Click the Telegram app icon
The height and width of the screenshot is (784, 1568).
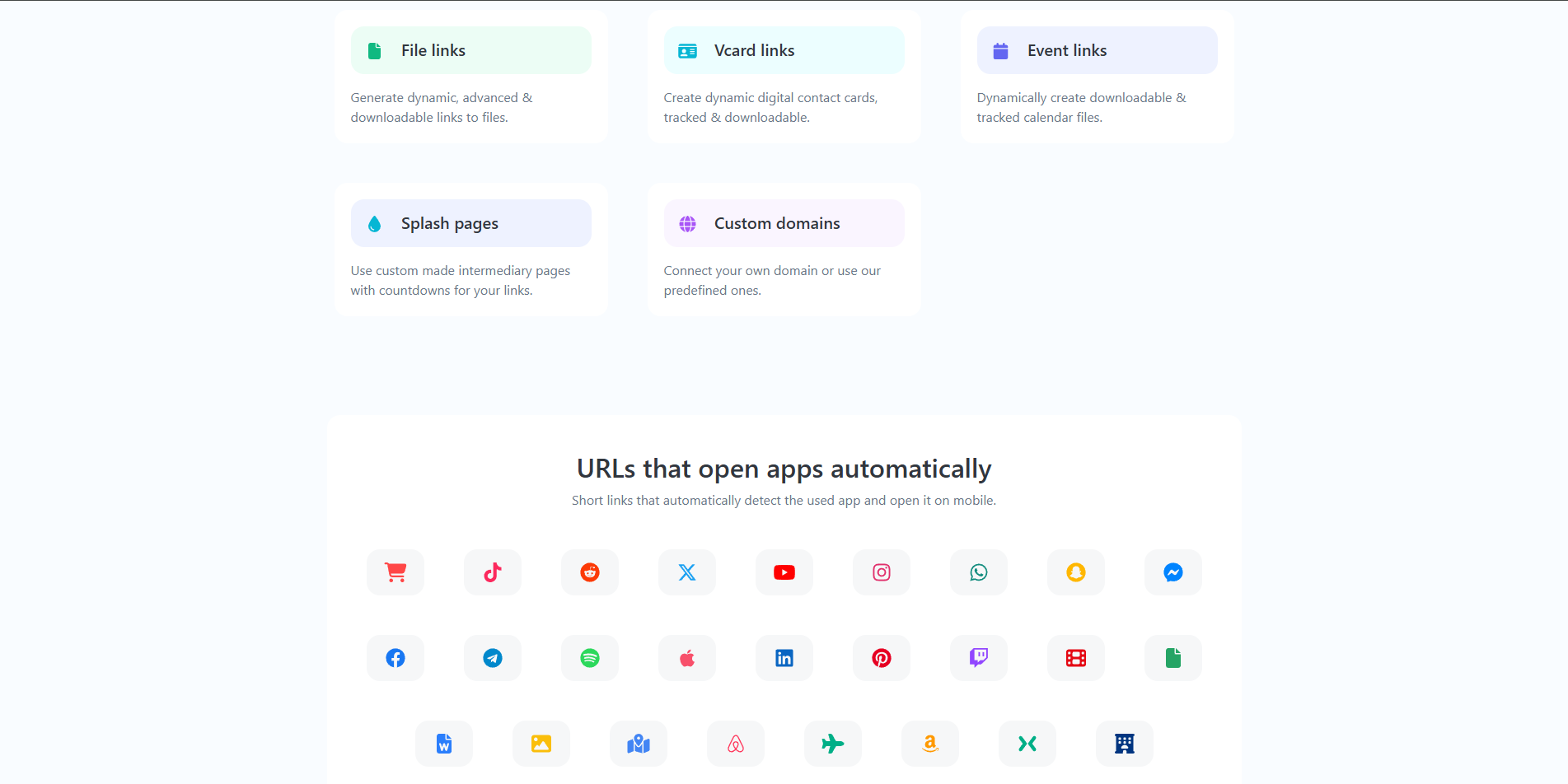point(493,658)
